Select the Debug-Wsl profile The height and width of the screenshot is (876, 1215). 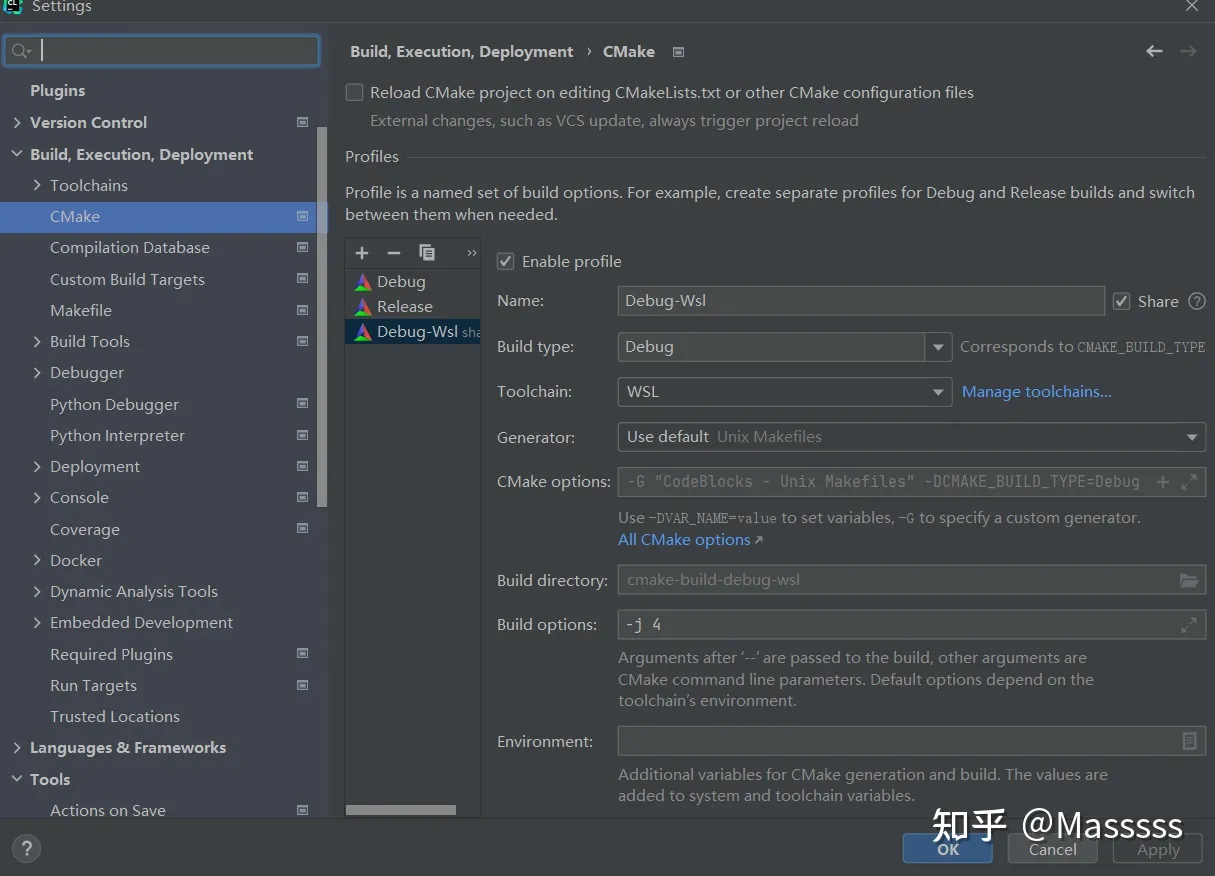click(x=413, y=332)
